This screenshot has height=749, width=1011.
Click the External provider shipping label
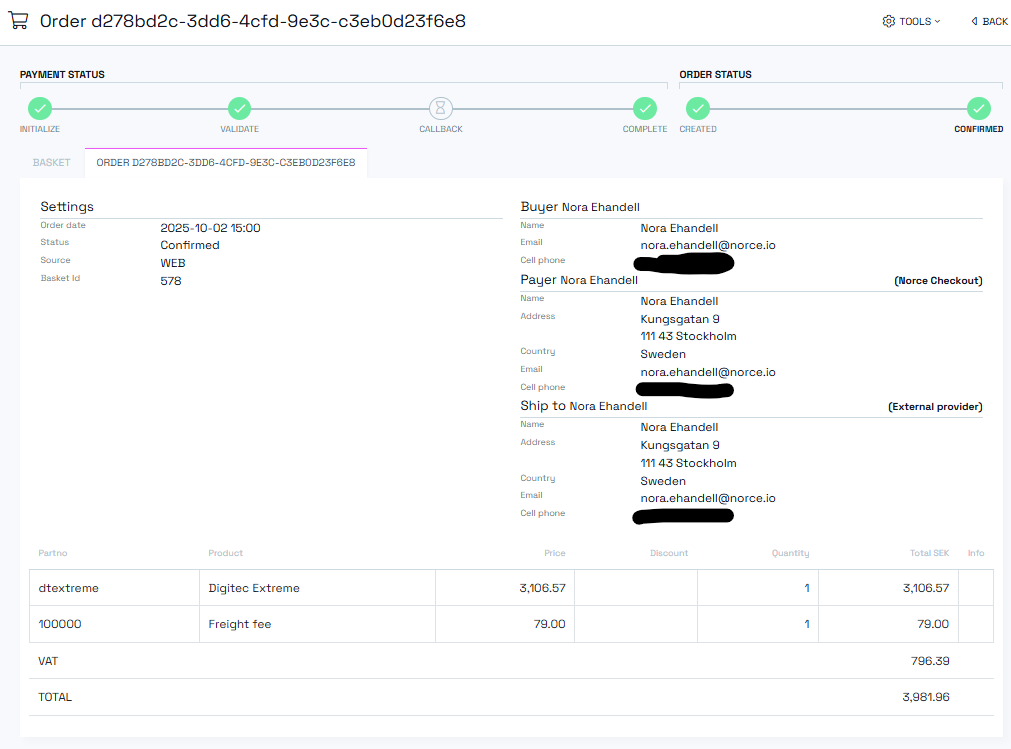(935, 407)
